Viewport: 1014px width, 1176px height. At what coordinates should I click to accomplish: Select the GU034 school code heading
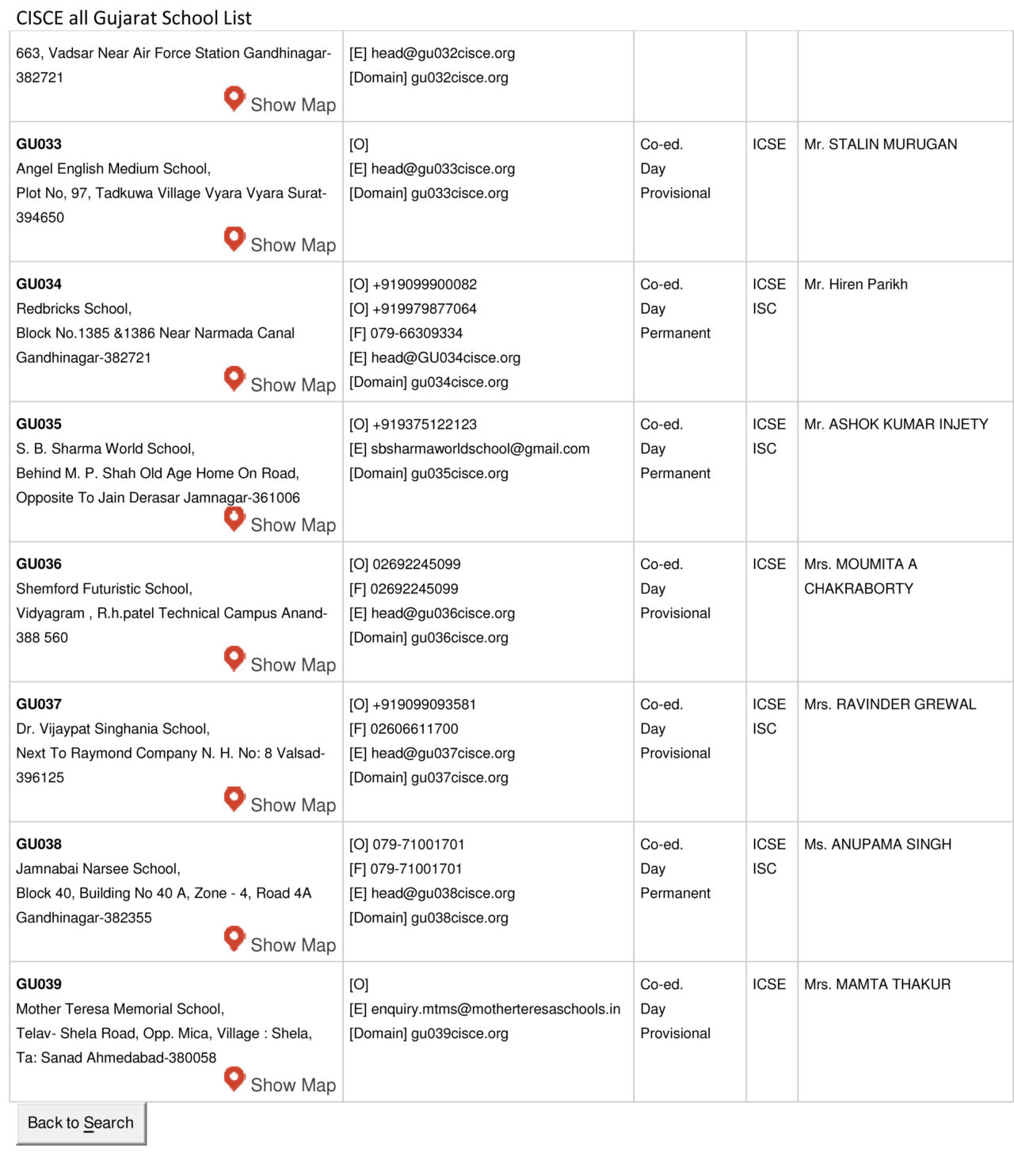[x=39, y=284]
